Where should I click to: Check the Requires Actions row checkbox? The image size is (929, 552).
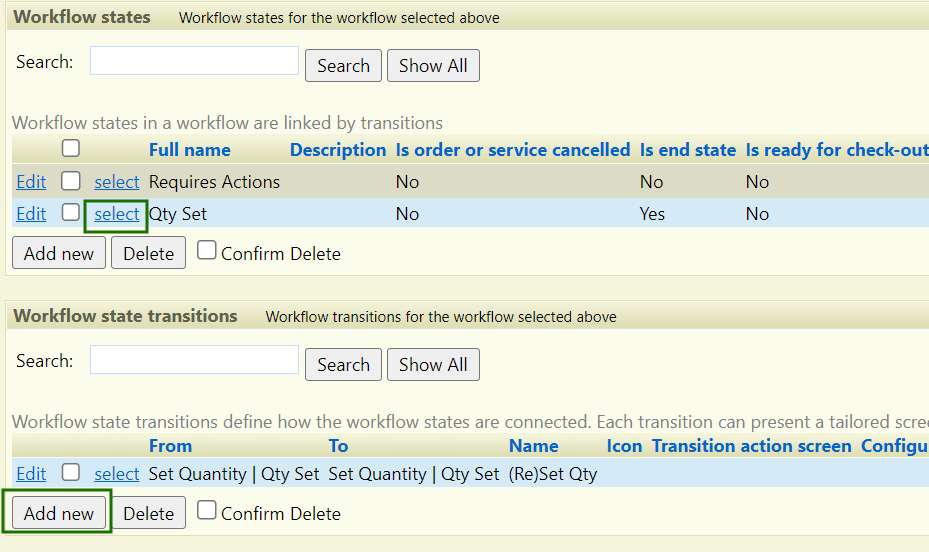click(71, 180)
